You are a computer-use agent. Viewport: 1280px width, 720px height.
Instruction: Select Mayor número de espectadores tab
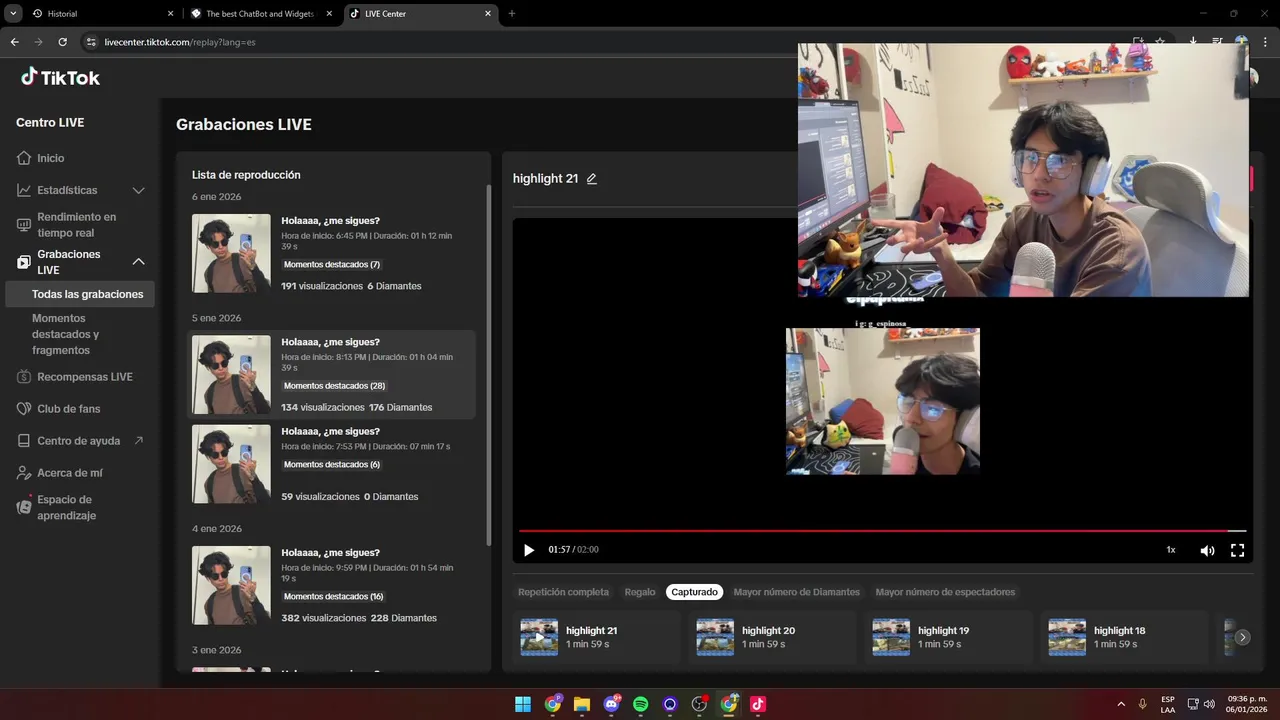coord(945,592)
